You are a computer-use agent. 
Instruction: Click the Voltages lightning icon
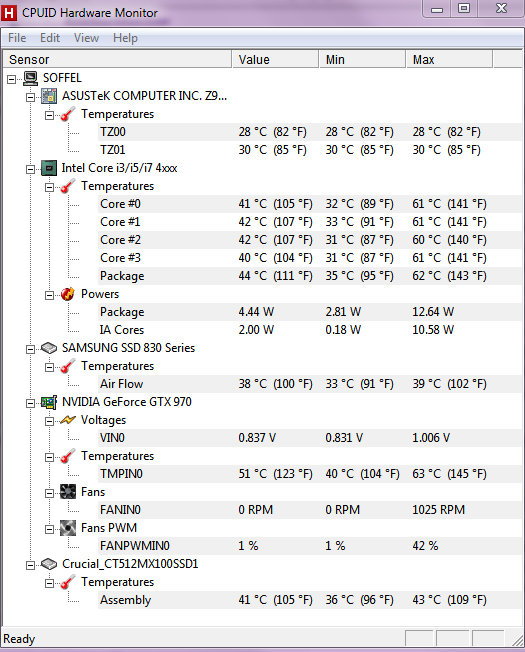coord(68,420)
